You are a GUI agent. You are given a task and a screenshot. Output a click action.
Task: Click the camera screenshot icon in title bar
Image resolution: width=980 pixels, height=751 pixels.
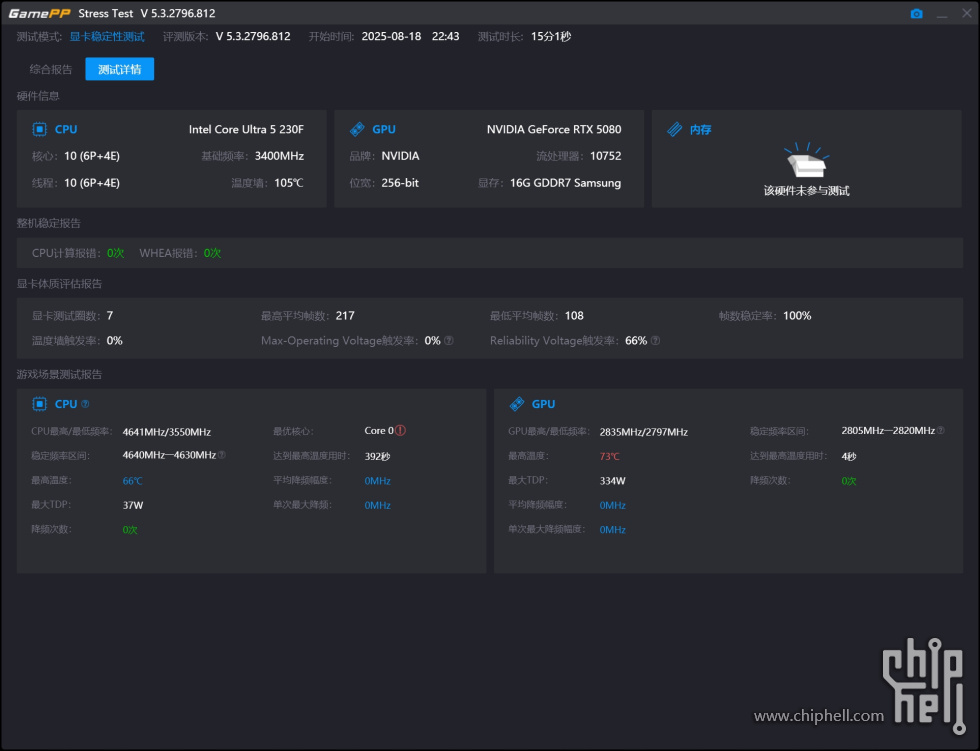pos(916,14)
